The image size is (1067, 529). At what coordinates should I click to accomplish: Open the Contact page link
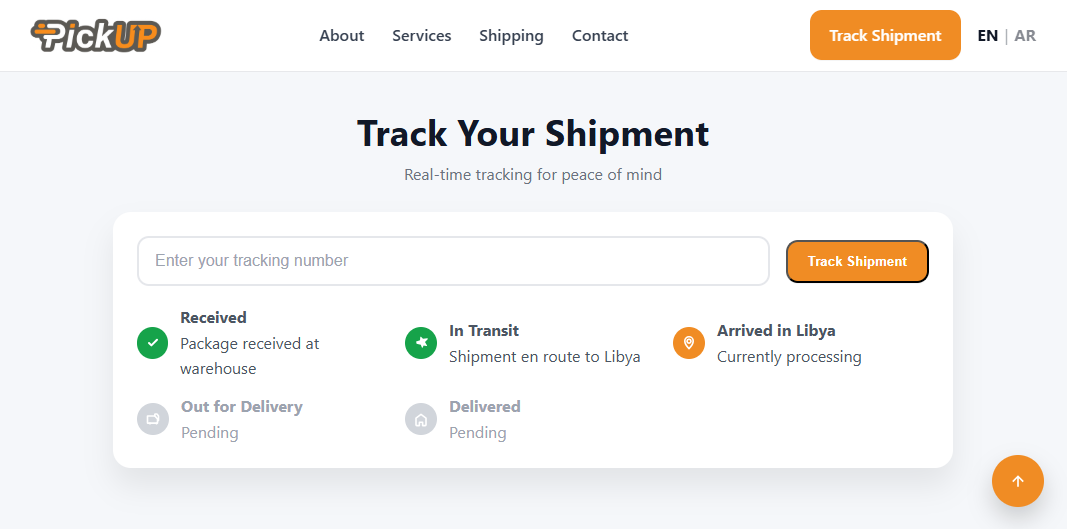point(600,36)
